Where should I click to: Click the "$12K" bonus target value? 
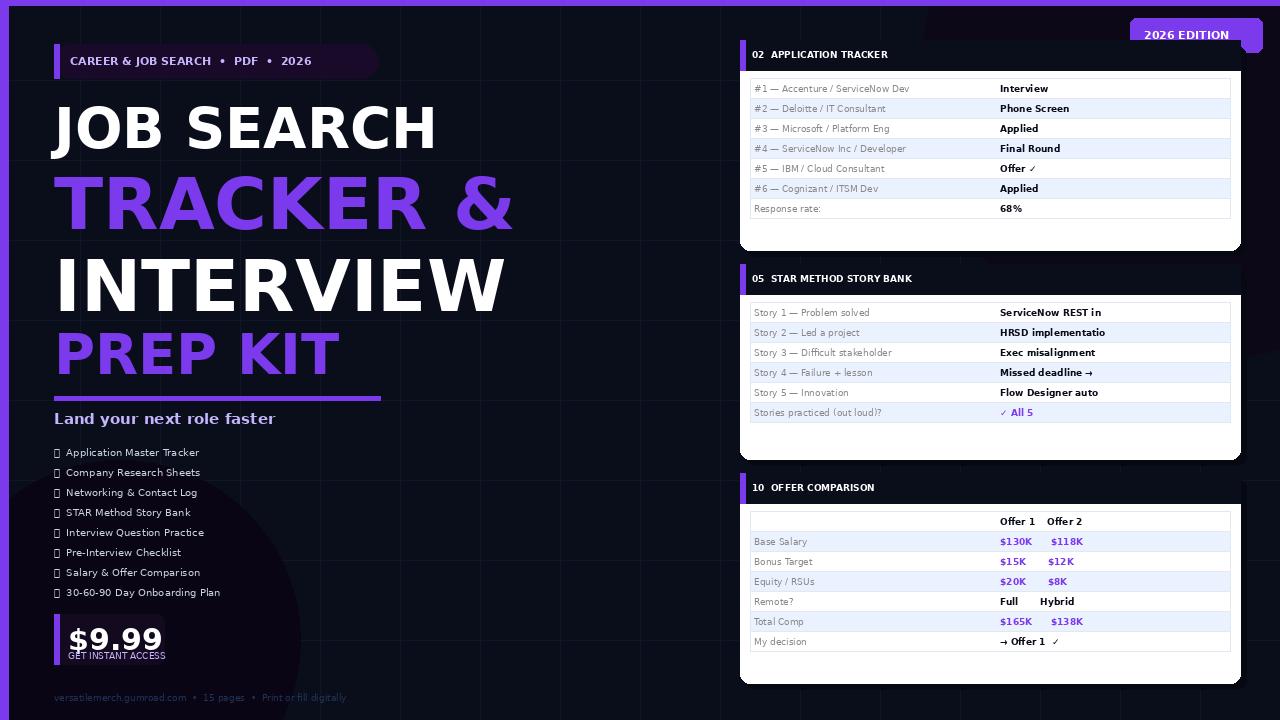[1061, 562]
